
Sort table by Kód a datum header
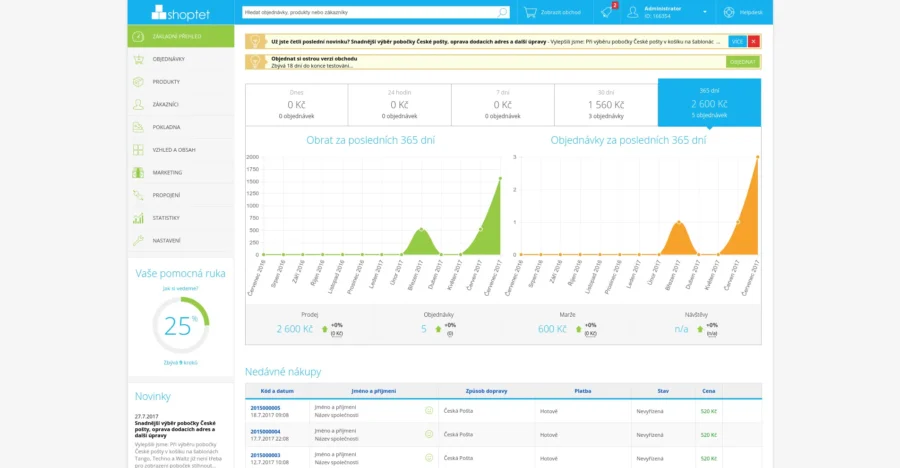[x=277, y=391]
